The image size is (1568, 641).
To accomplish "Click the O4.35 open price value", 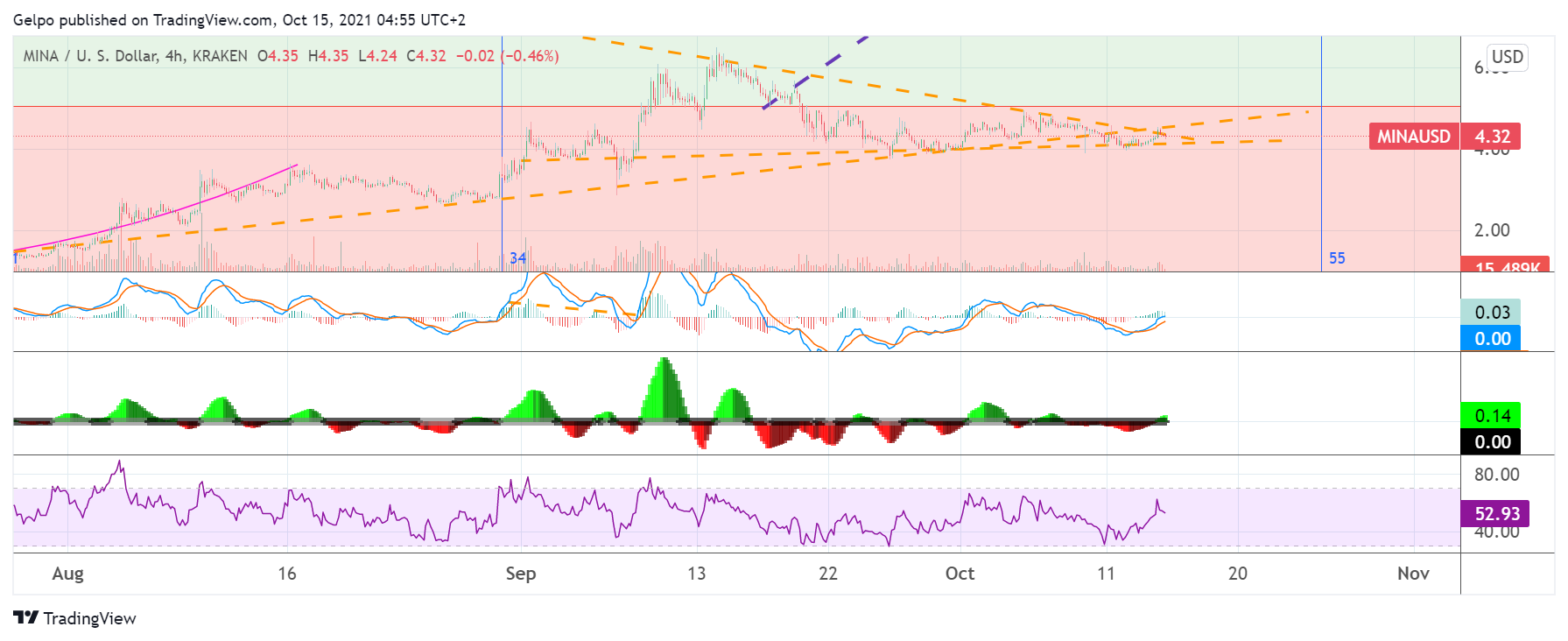I will 278,56.
